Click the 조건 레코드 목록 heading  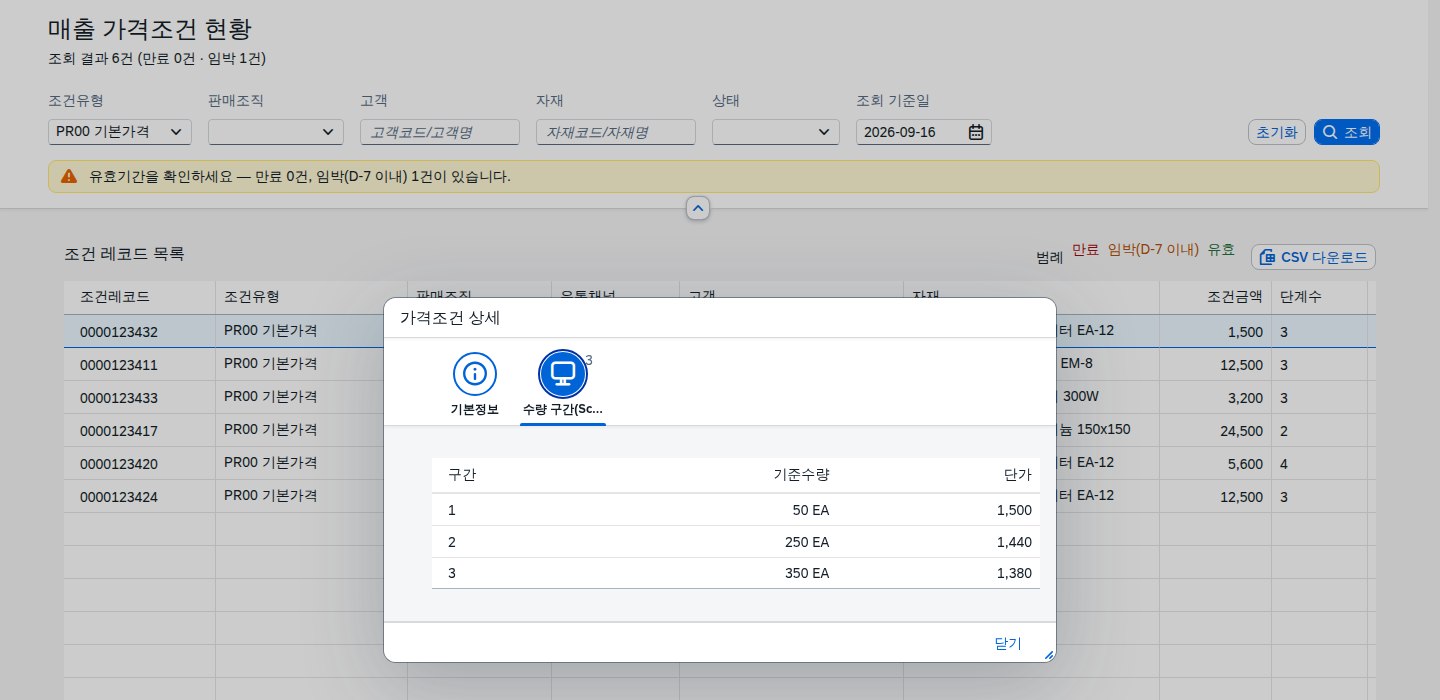click(x=124, y=254)
